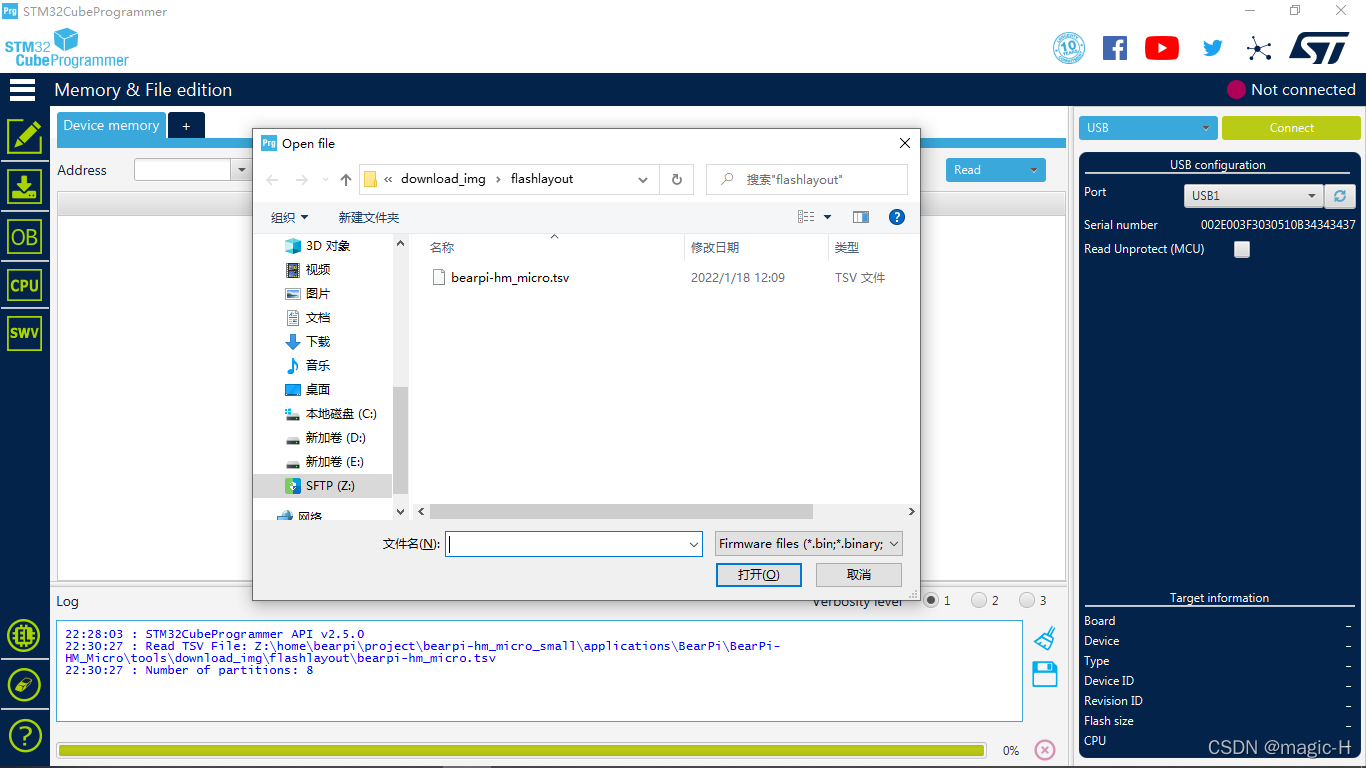Open the Address field dropdown
Viewport: 1366px width, 768px height.
(241, 170)
